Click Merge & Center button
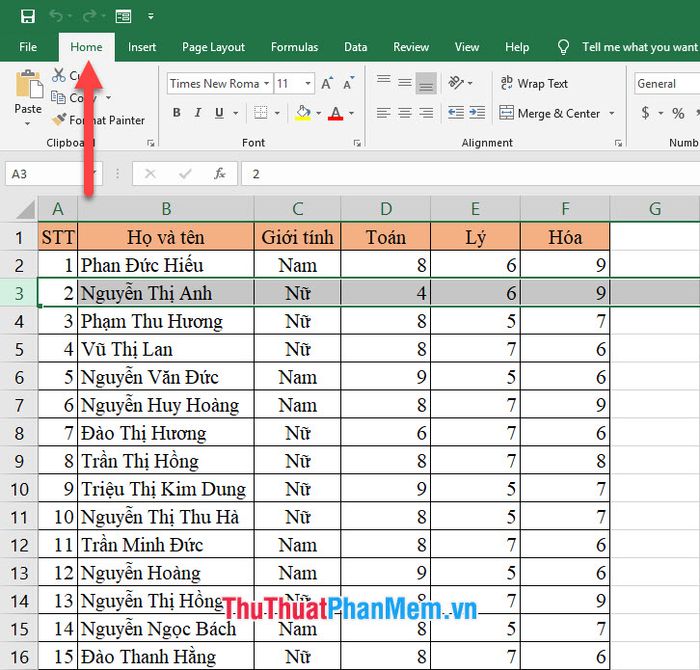Screen dimensions: 700x670 (x=550, y=113)
